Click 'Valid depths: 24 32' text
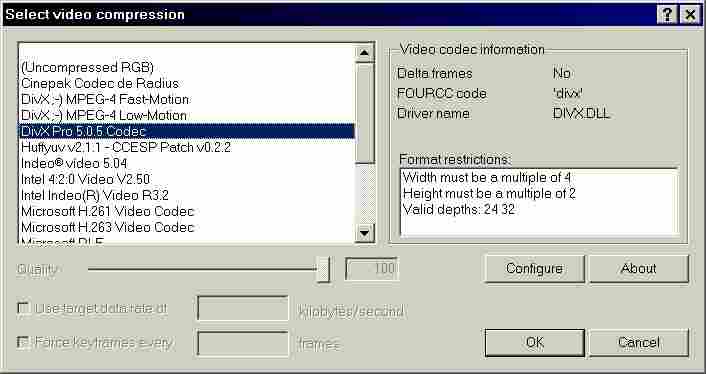The width and height of the screenshot is (706, 374). (459, 210)
